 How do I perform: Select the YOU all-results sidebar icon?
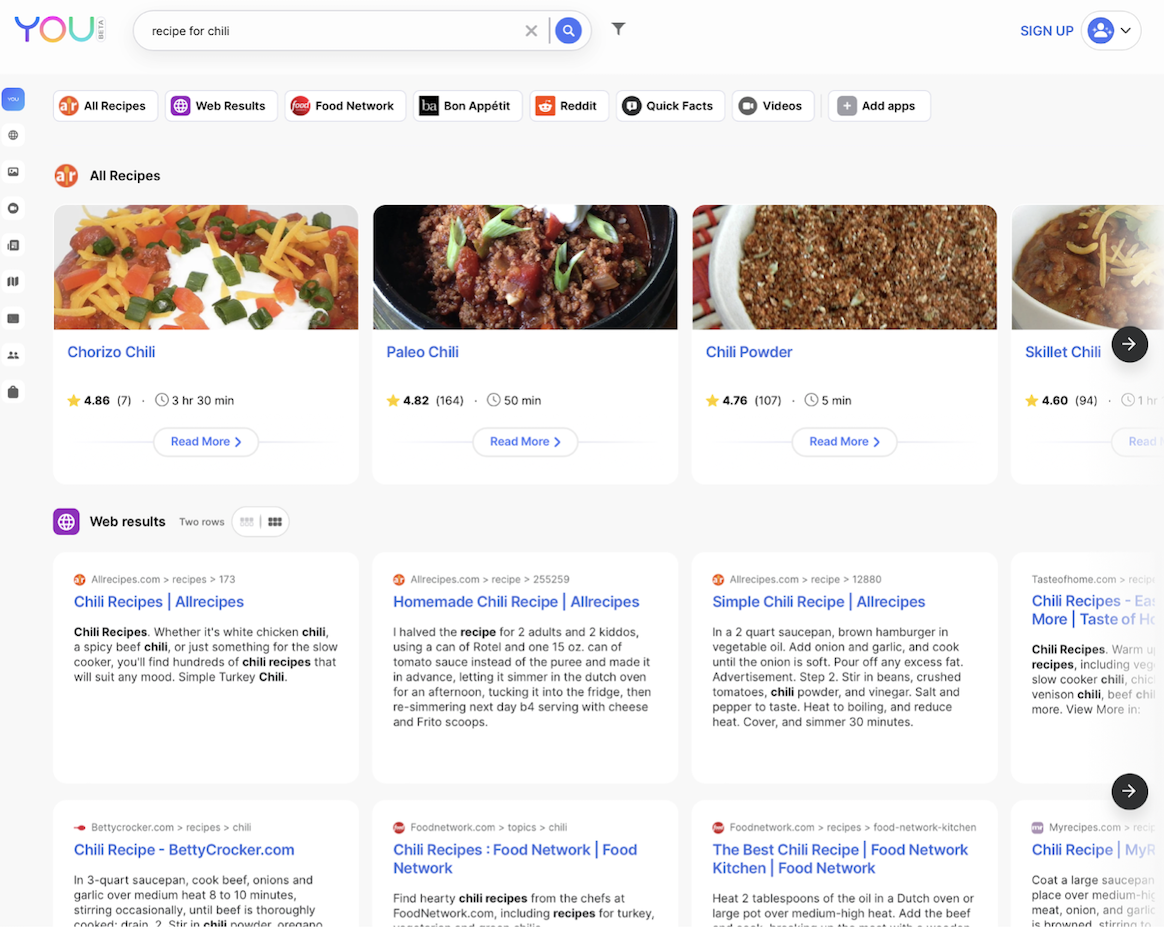(13, 99)
